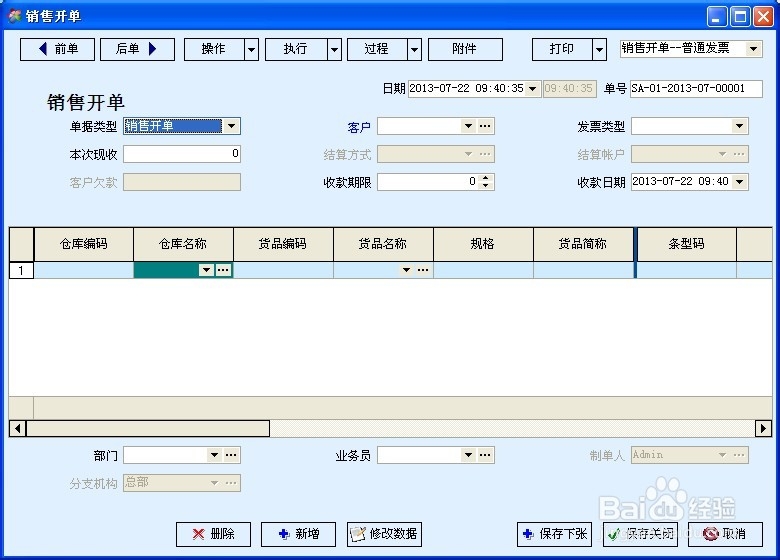Click the 业务员 ellipsis browse button
This screenshot has width=780, height=560.
[485, 455]
